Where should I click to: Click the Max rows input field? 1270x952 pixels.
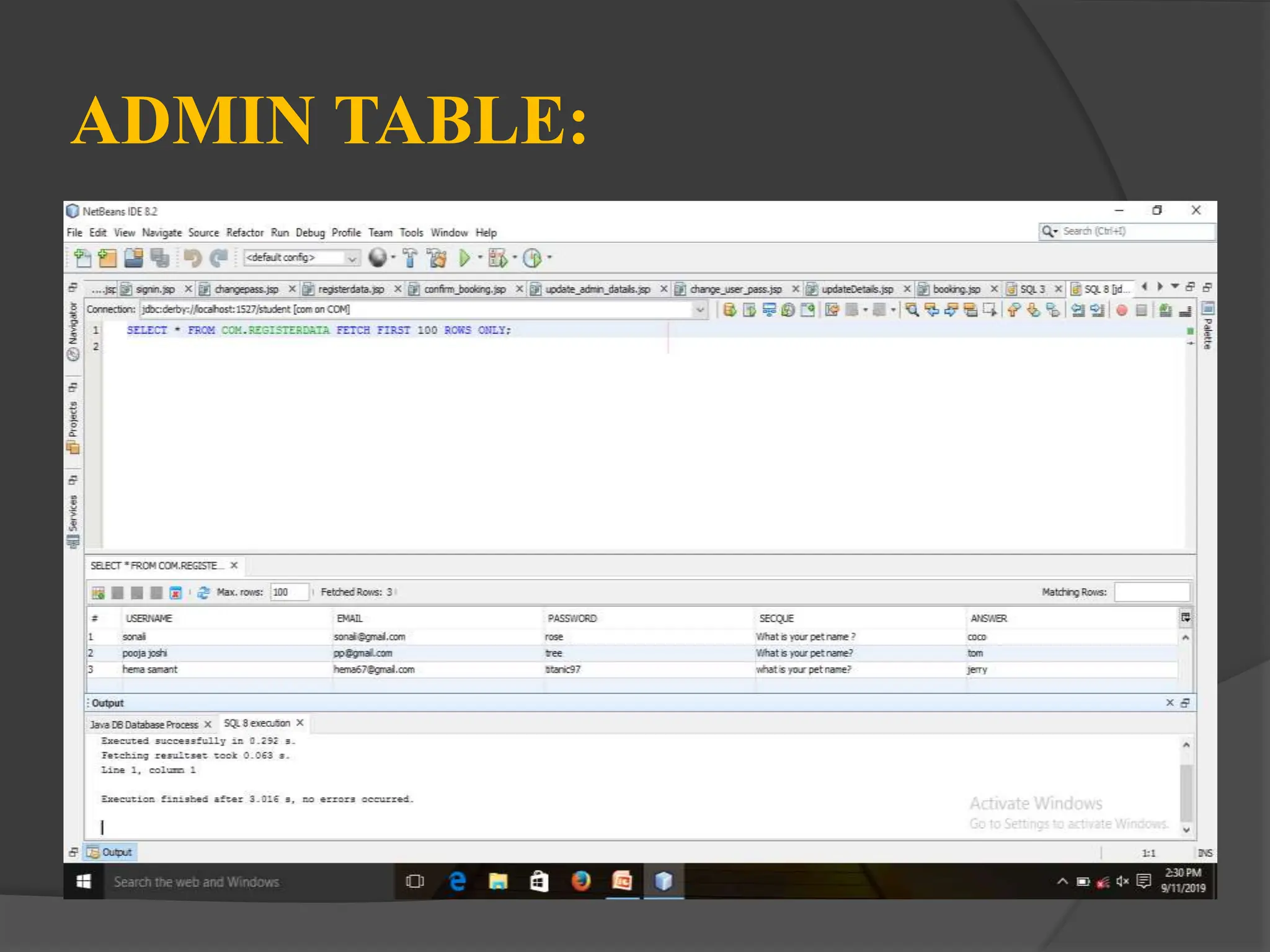tap(289, 593)
